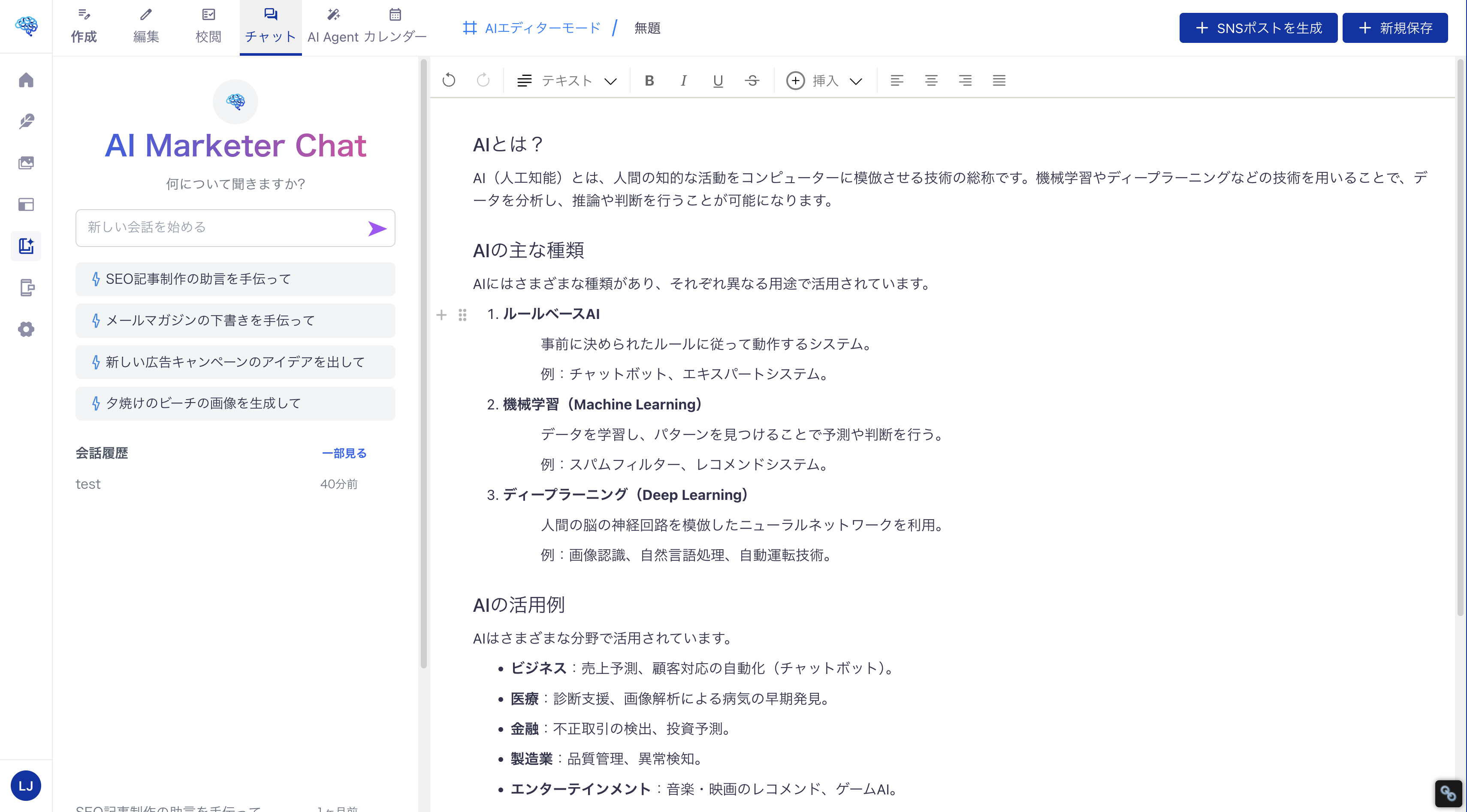The width and height of the screenshot is (1467, 812).
Task: Switch to the 校閲 tab
Action: coord(208,26)
